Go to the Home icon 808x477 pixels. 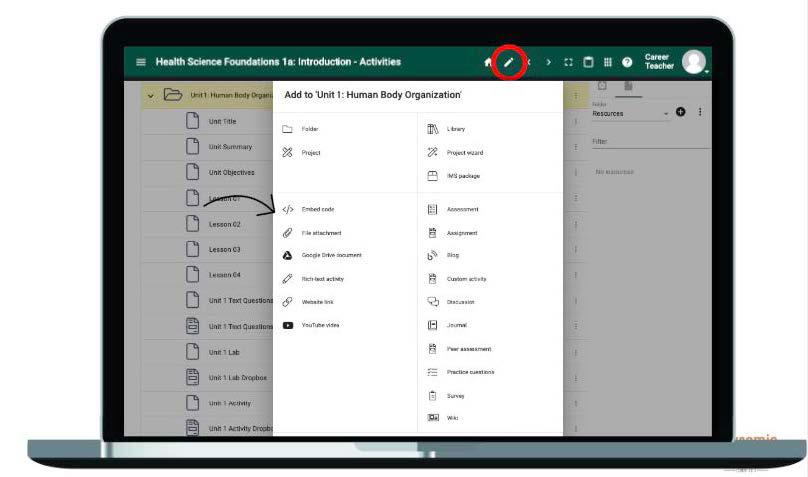[x=487, y=62]
